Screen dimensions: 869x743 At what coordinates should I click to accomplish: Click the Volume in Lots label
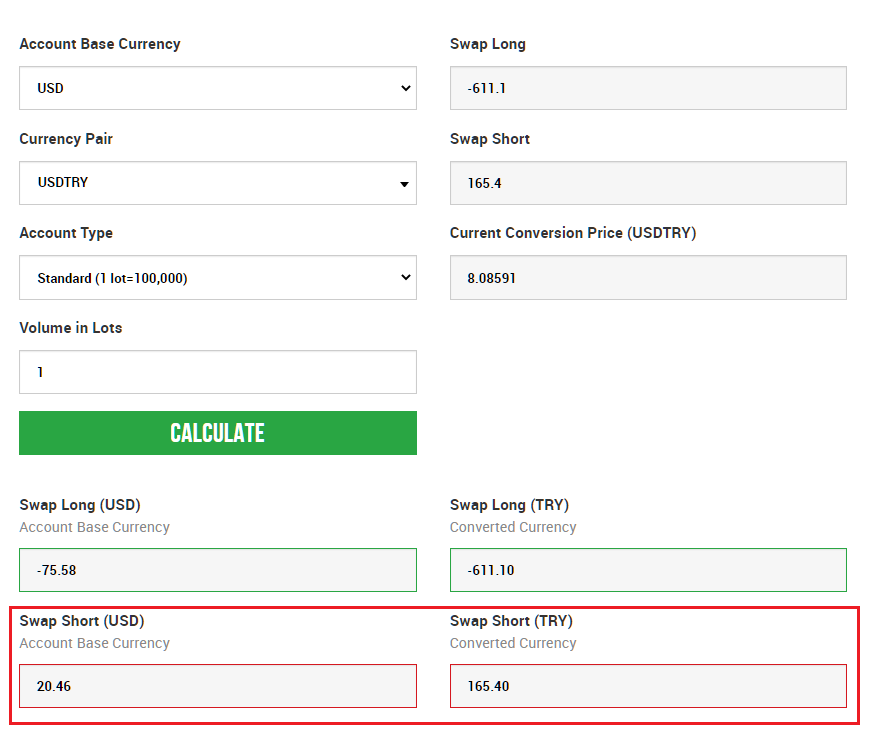tap(71, 327)
